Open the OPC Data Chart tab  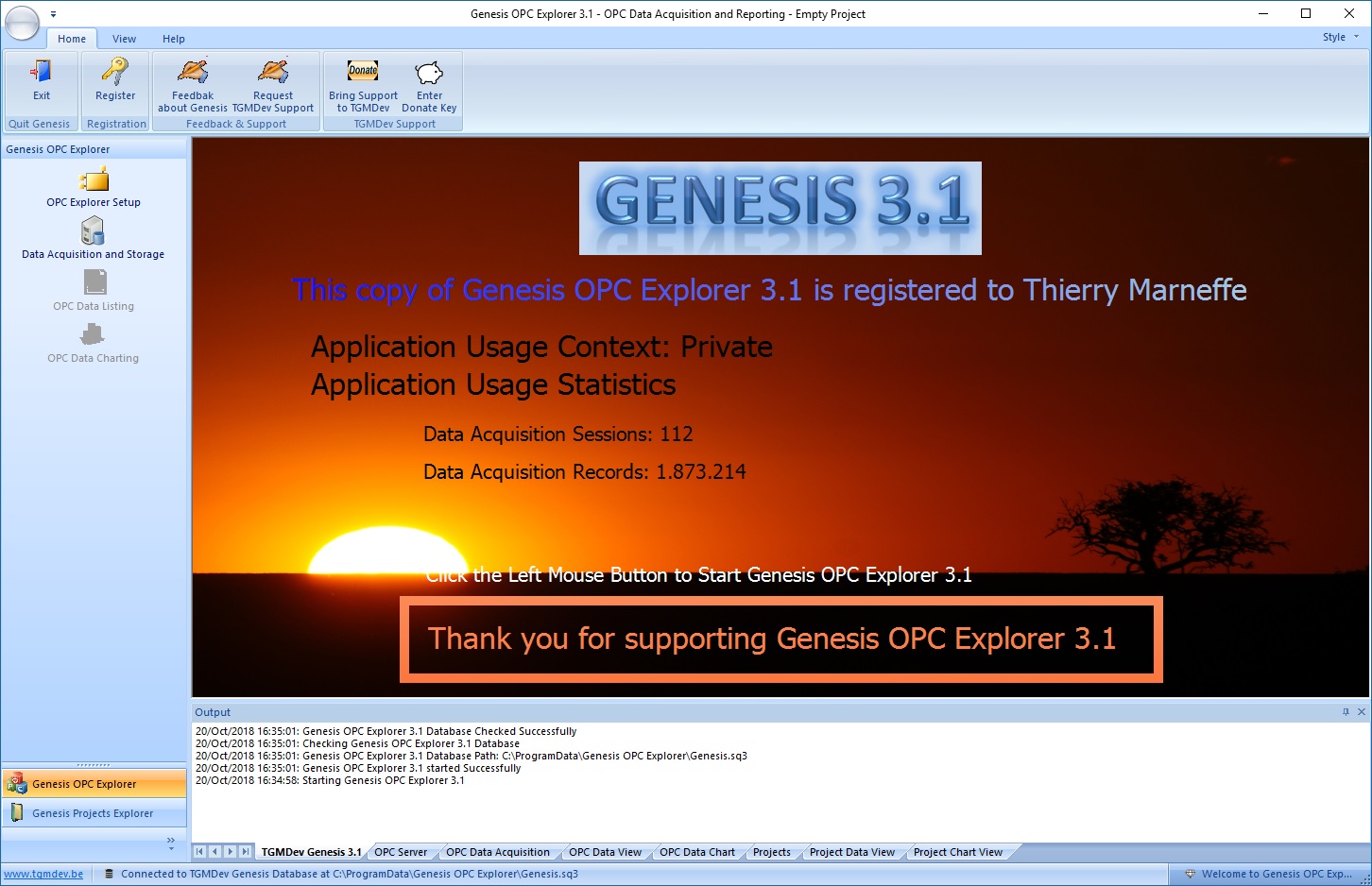click(x=697, y=852)
